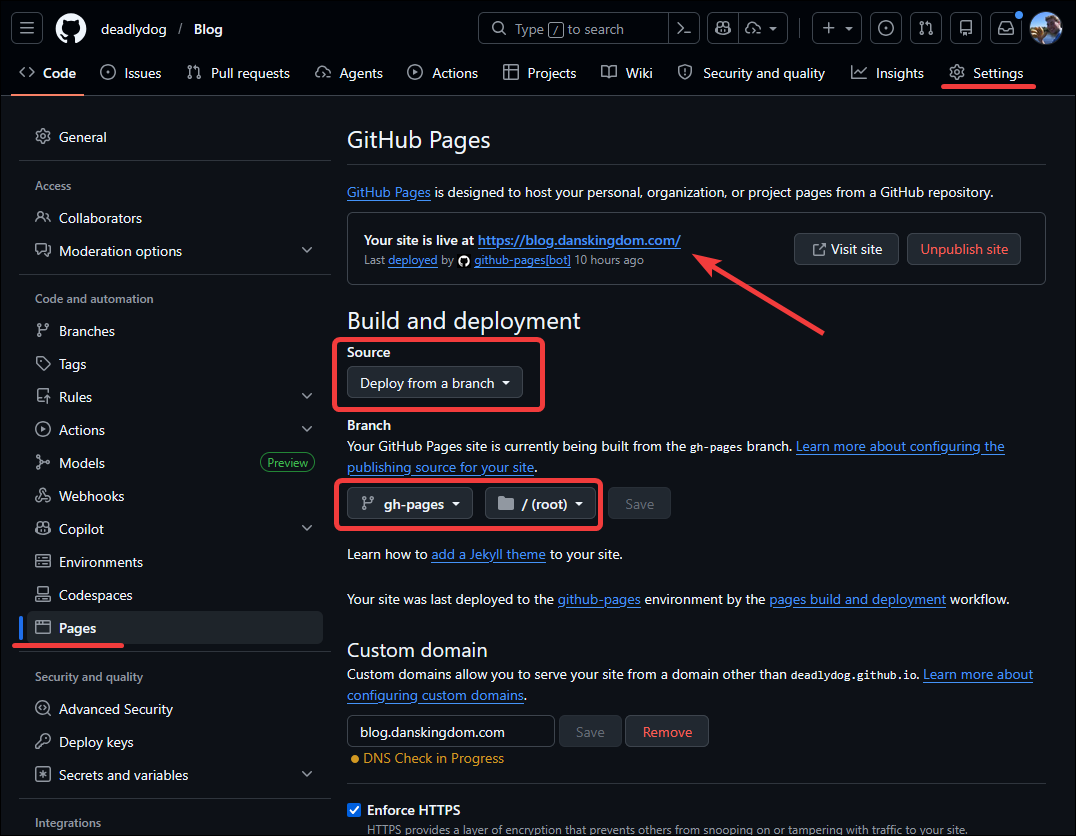Screen dimensions: 1076x836
Task: Open the global navigation hamburger menu
Action: coord(27,28)
